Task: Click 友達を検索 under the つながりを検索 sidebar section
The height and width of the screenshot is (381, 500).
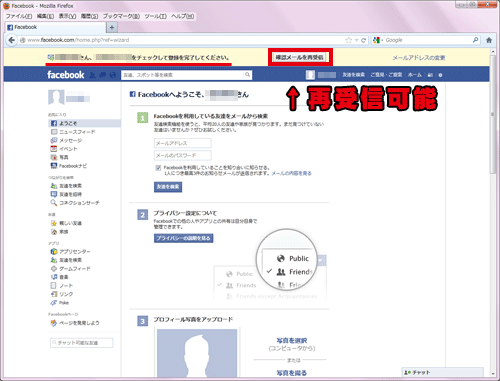Action: click(66, 186)
